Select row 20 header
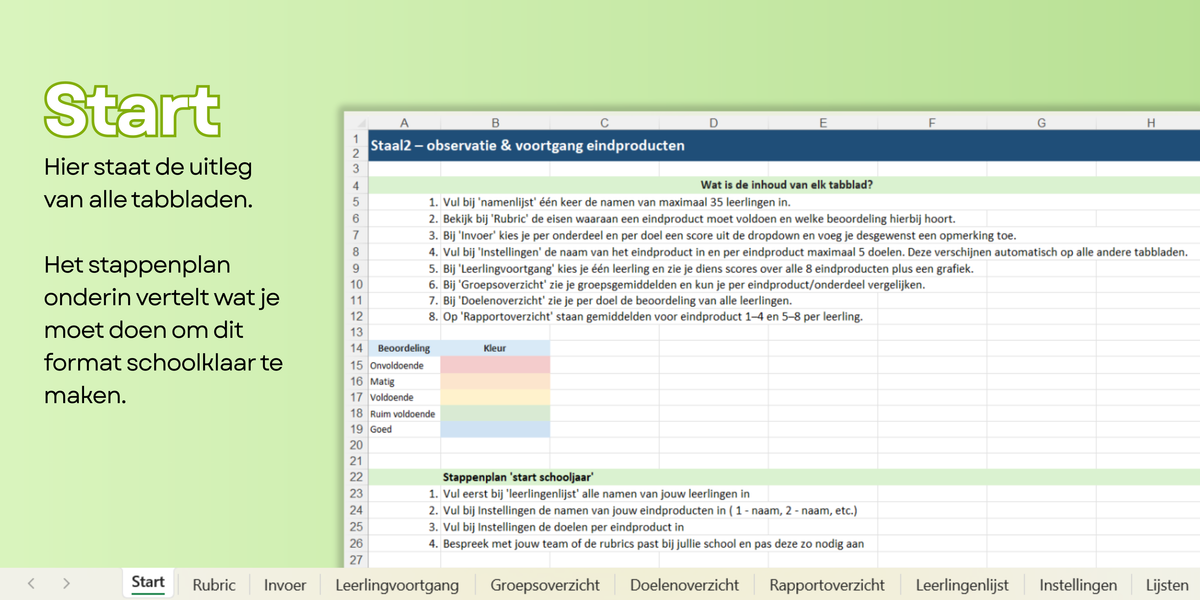 [355, 445]
